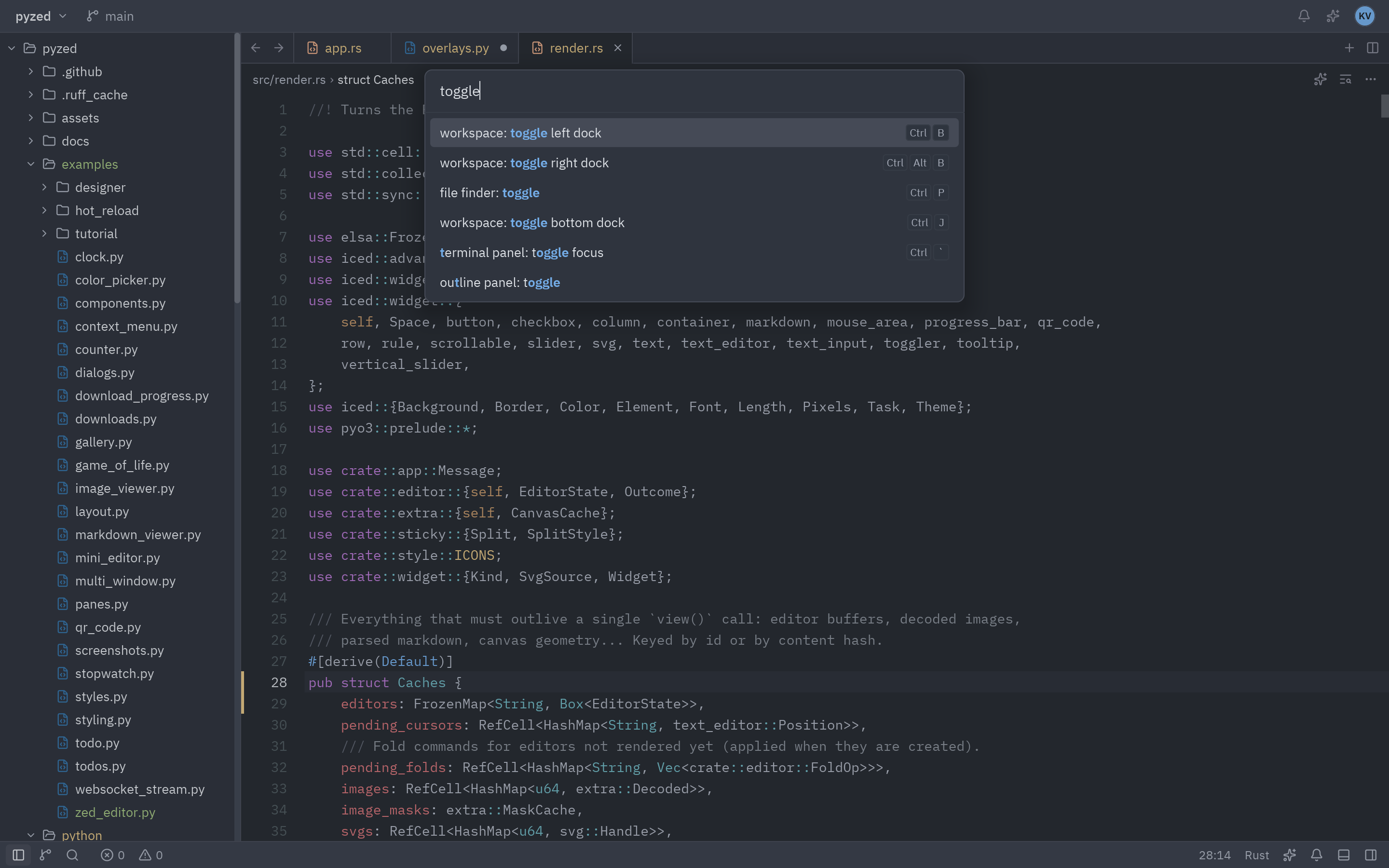
Task: Expand the tutorial folder
Action: pyautogui.click(x=44, y=234)
